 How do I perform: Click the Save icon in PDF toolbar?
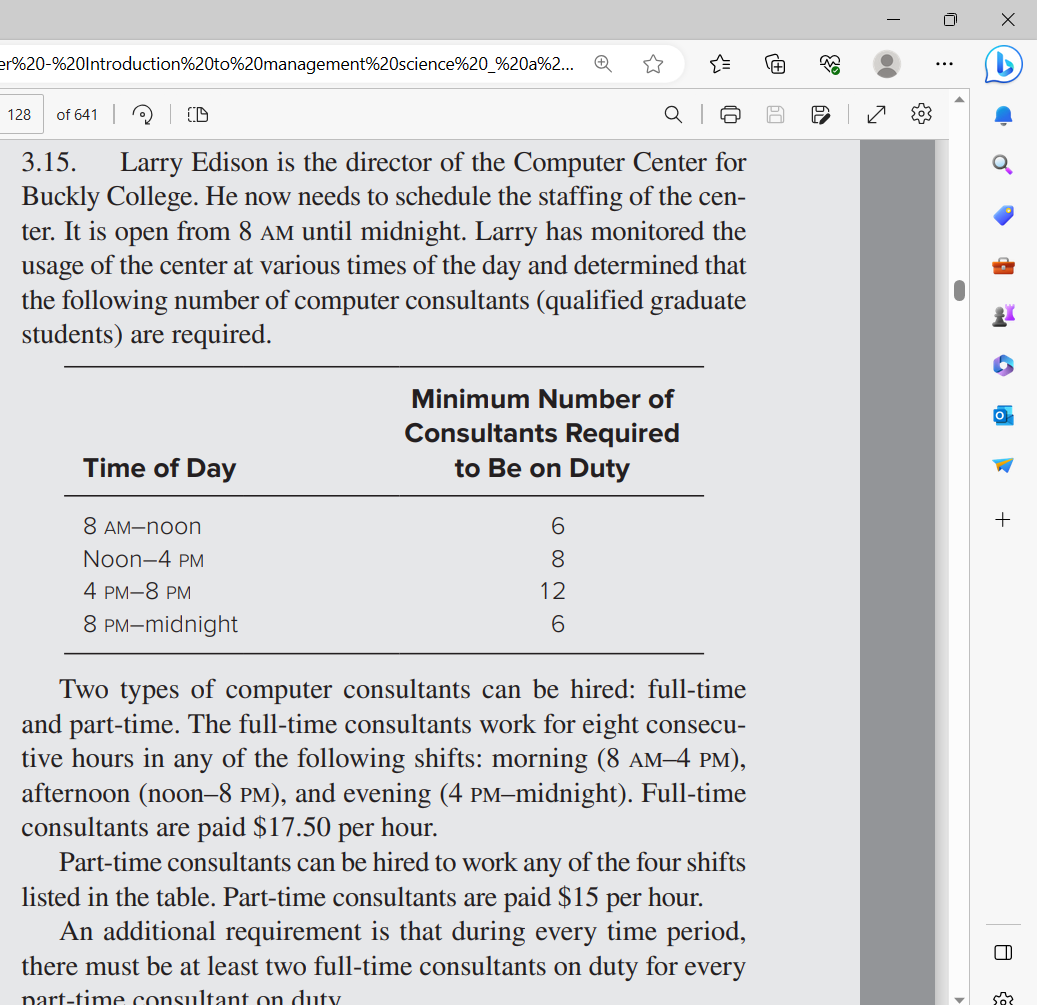775,114
